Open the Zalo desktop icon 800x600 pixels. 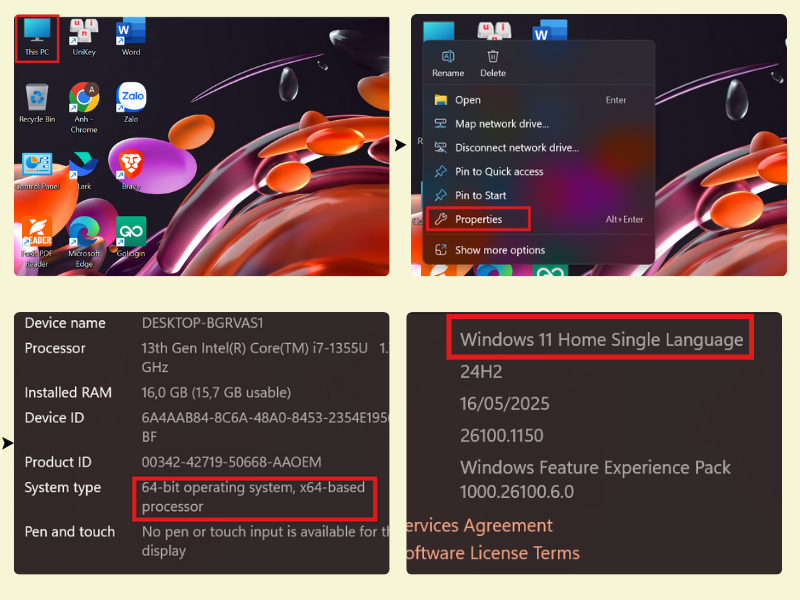(131, 103)
